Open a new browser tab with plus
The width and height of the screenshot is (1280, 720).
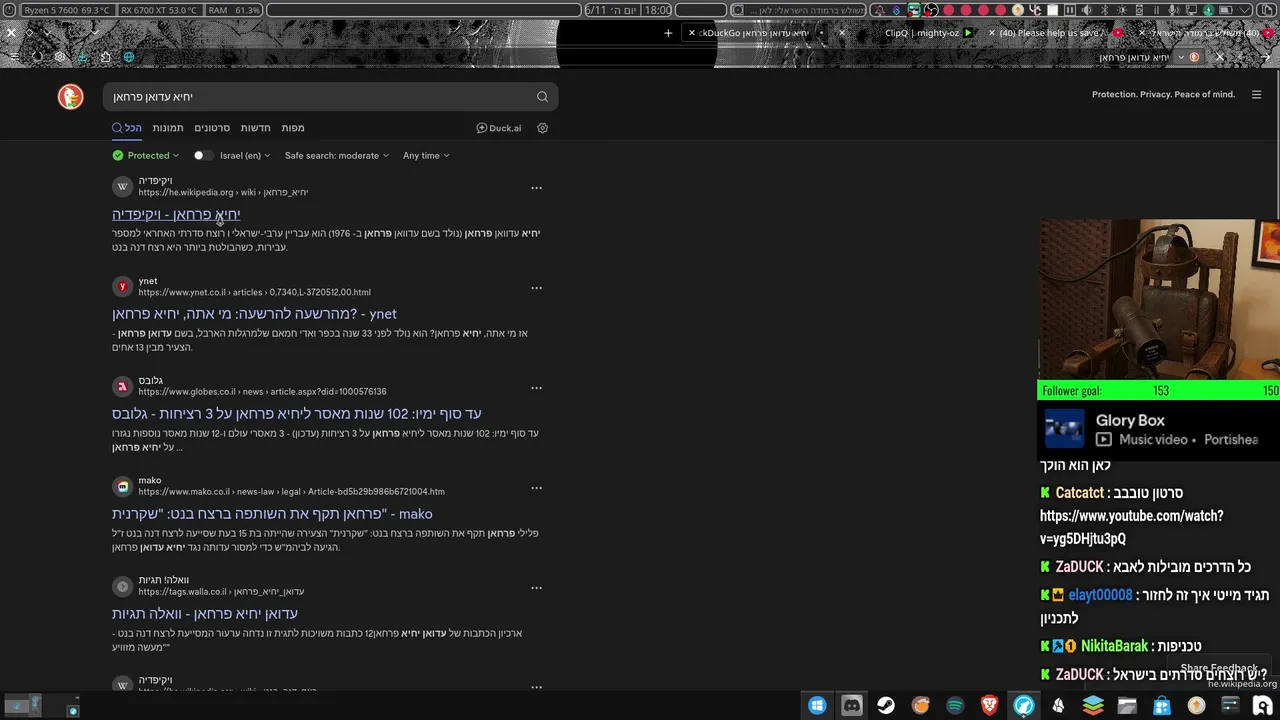668,33
